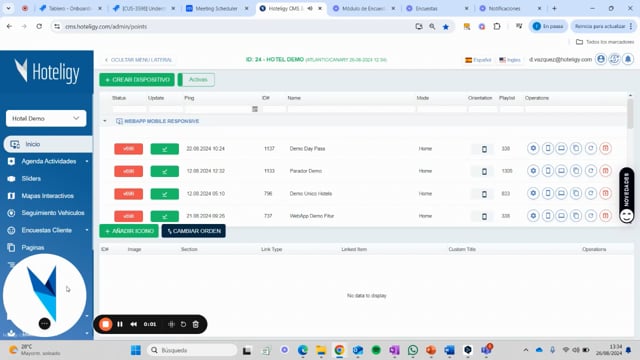Viewport: 640px width, 360px height.
Task: Bookmark this page with the star icon
Action: point(446,27)
